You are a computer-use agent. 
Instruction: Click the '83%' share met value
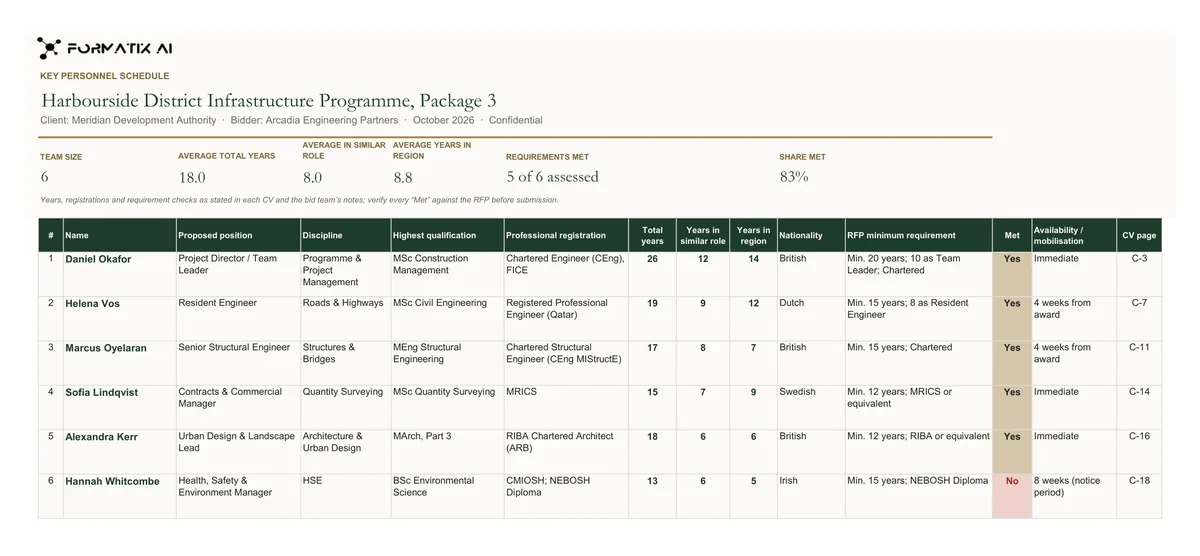point(794,177)
